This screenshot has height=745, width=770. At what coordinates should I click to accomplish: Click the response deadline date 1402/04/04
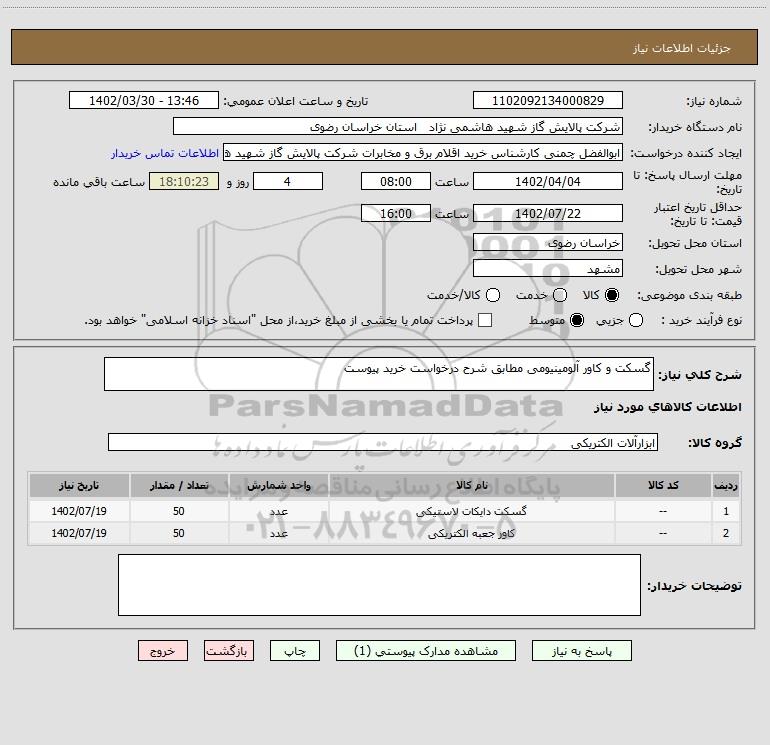tap(548, 181)
